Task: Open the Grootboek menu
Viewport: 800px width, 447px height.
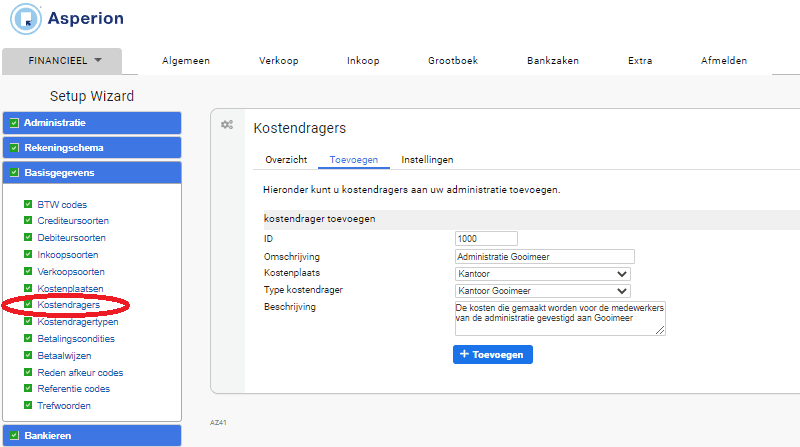Action: (453, 61)
